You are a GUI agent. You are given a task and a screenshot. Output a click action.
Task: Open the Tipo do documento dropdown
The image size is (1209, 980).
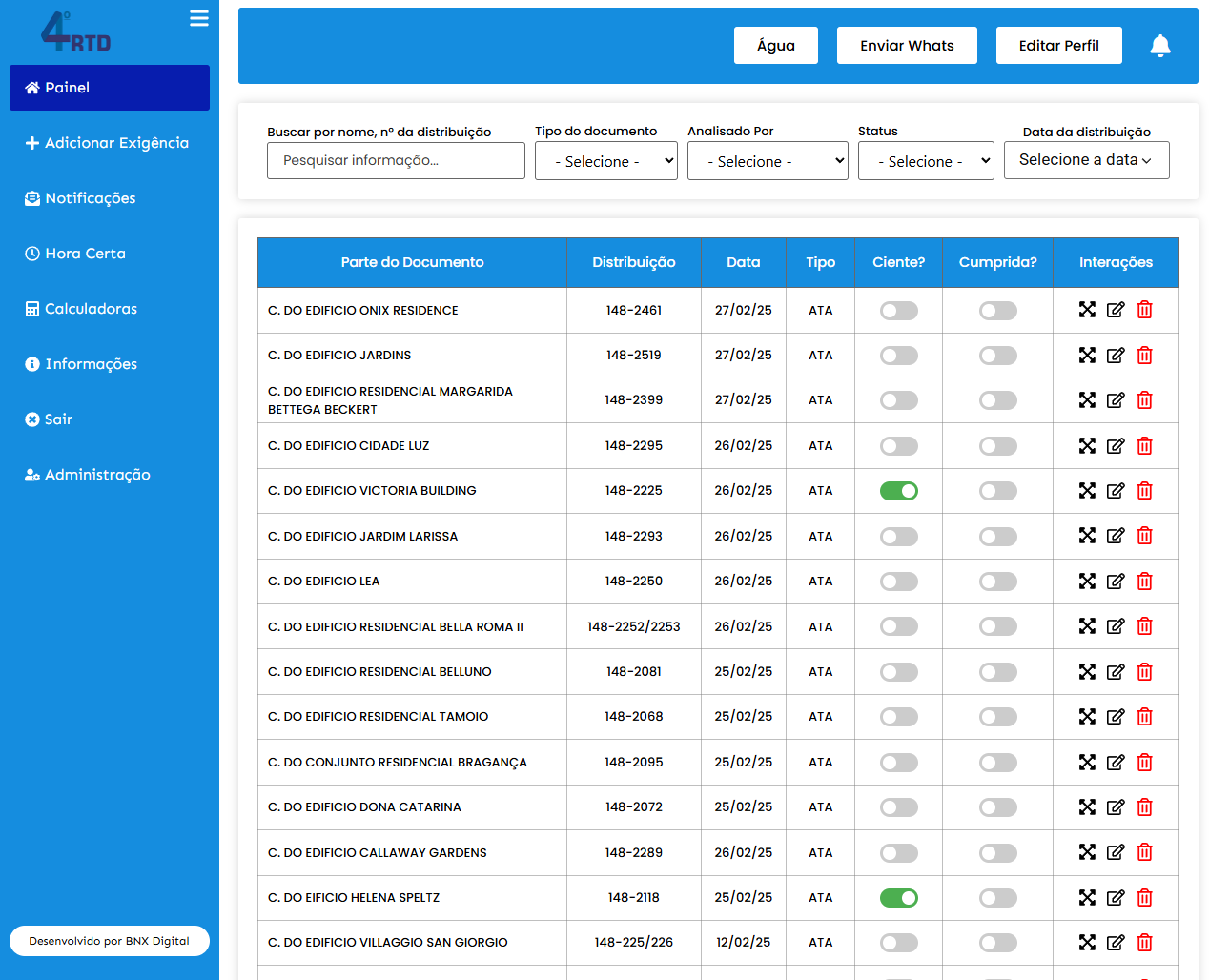pos(605,161)
